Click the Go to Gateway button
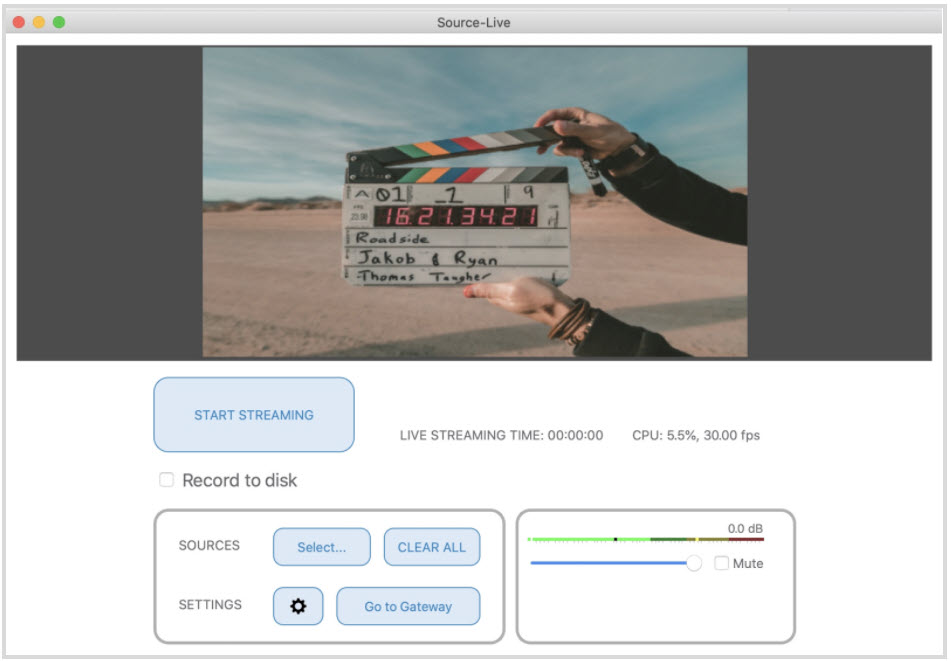This screenshot has height=661, width=951. tap(408, 606)
